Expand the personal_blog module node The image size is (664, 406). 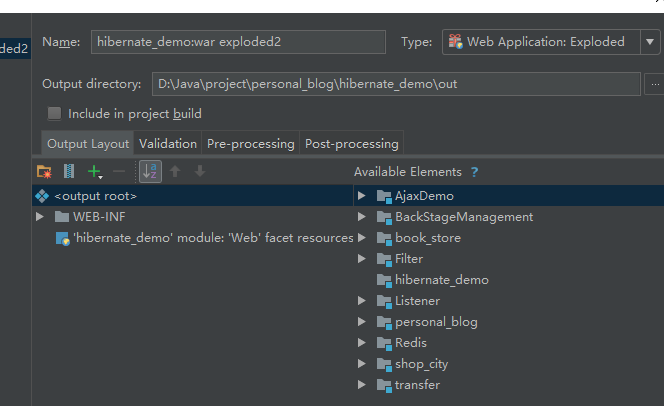[362, 322]
